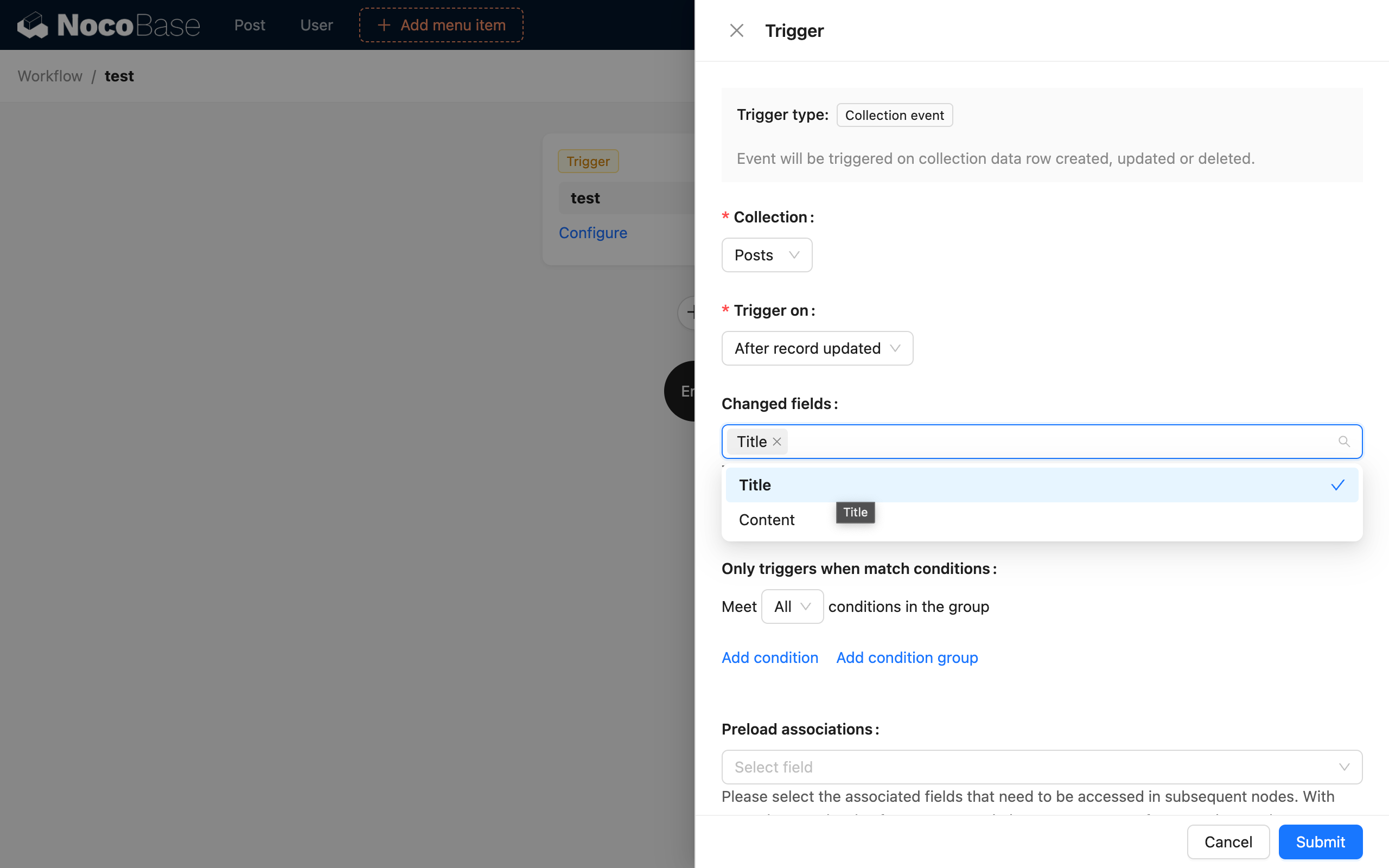The height and width of the screenshot is (868, 1389).
Task: Click the Preload associations Select field input
Action: [x=1040, y=767]
